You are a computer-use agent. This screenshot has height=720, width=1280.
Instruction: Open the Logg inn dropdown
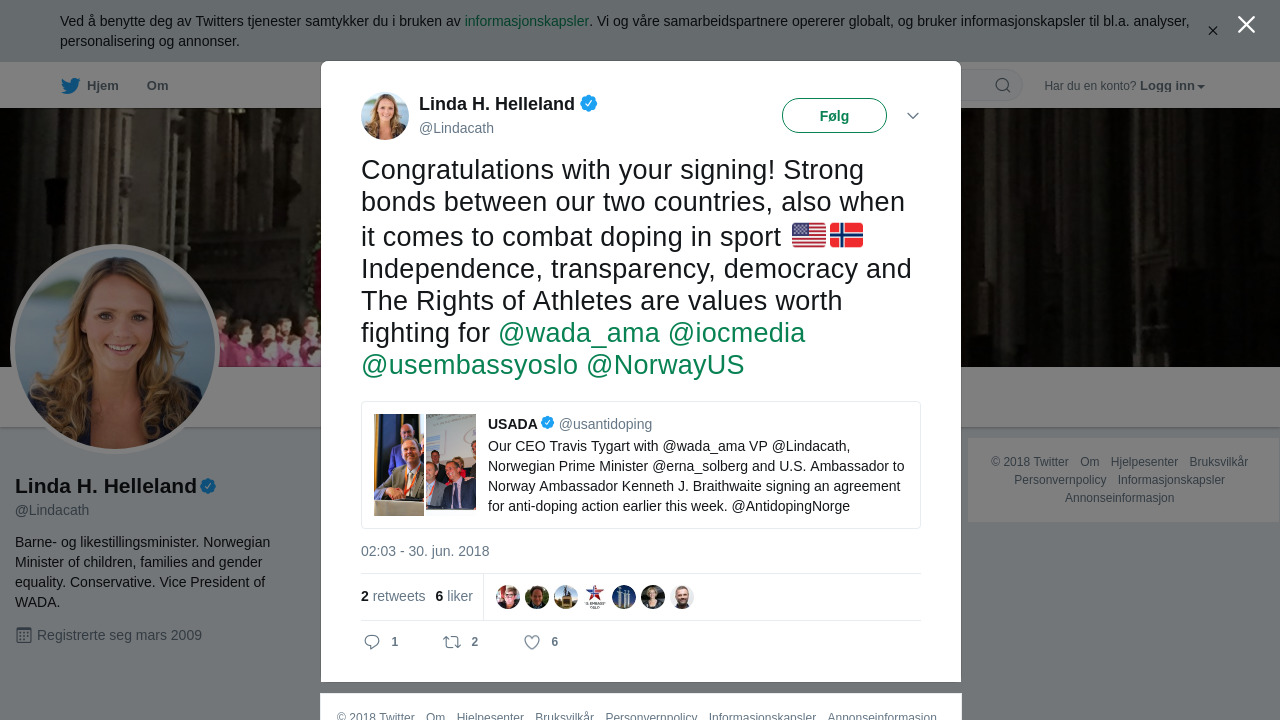pos(1172,86)
